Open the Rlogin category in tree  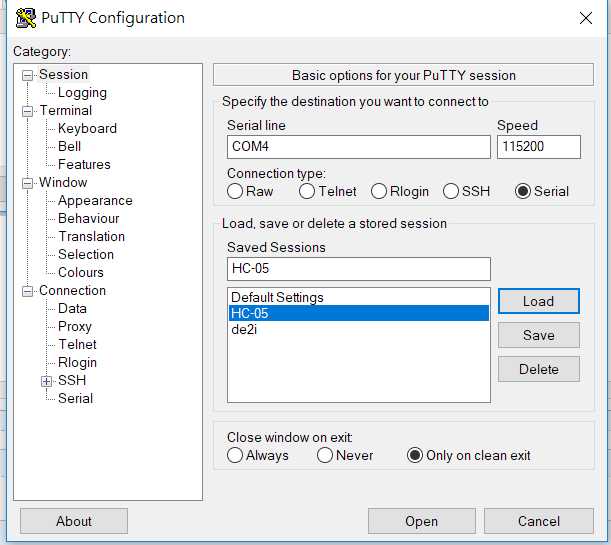[x=77, y=362]
